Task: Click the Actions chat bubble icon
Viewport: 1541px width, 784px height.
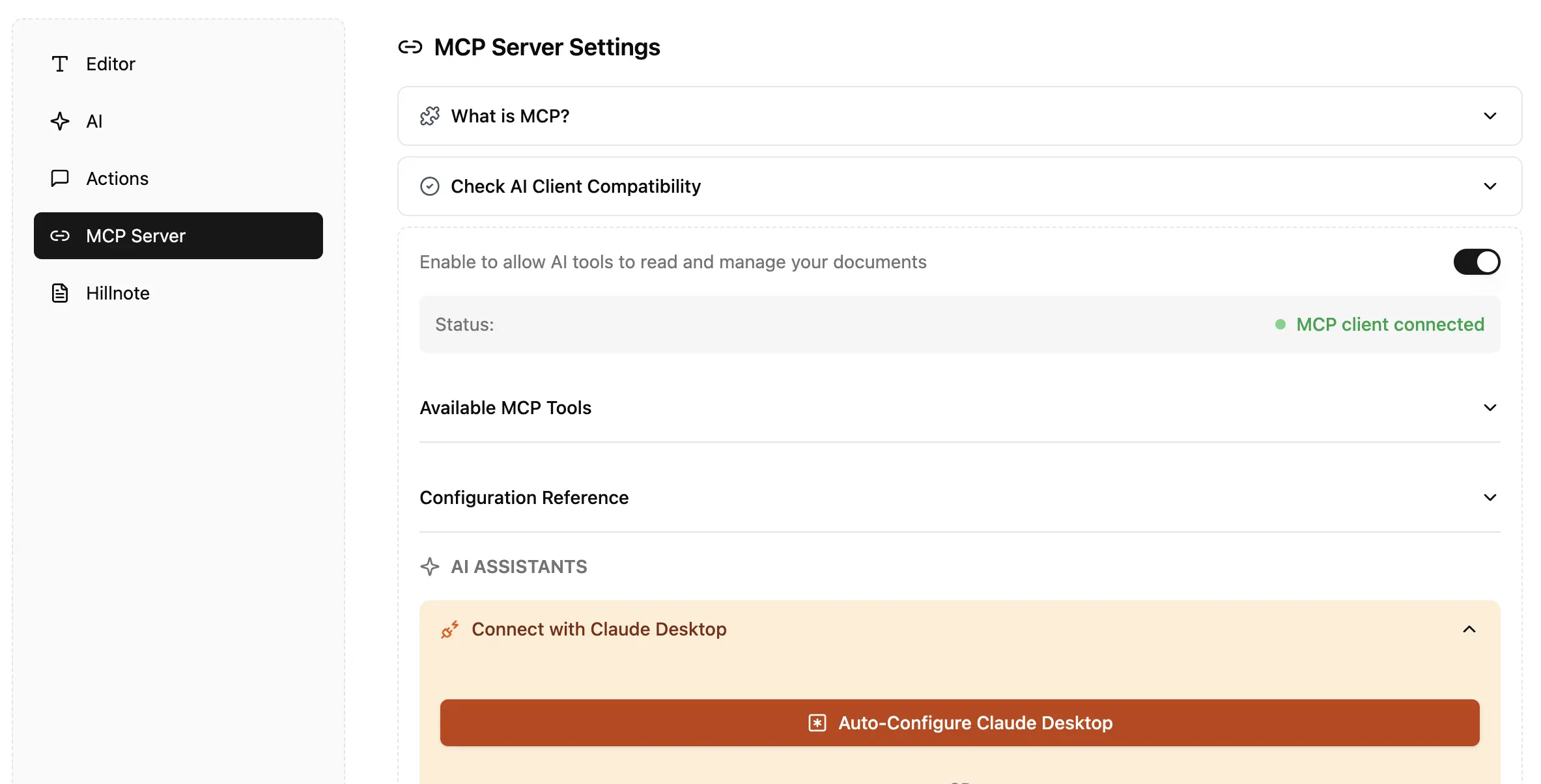Action: coord(60,178)
